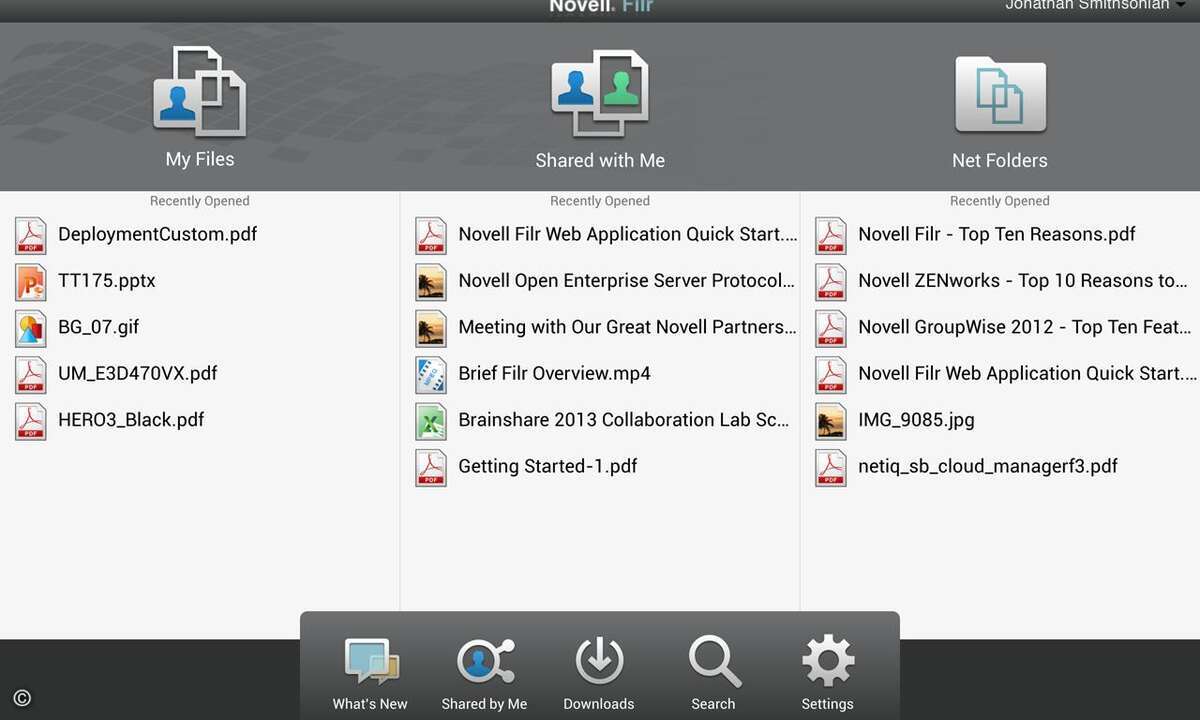Screen dimensions: 1200x720
Task: Open the Shared with Me icon
Action: [600, 93]
